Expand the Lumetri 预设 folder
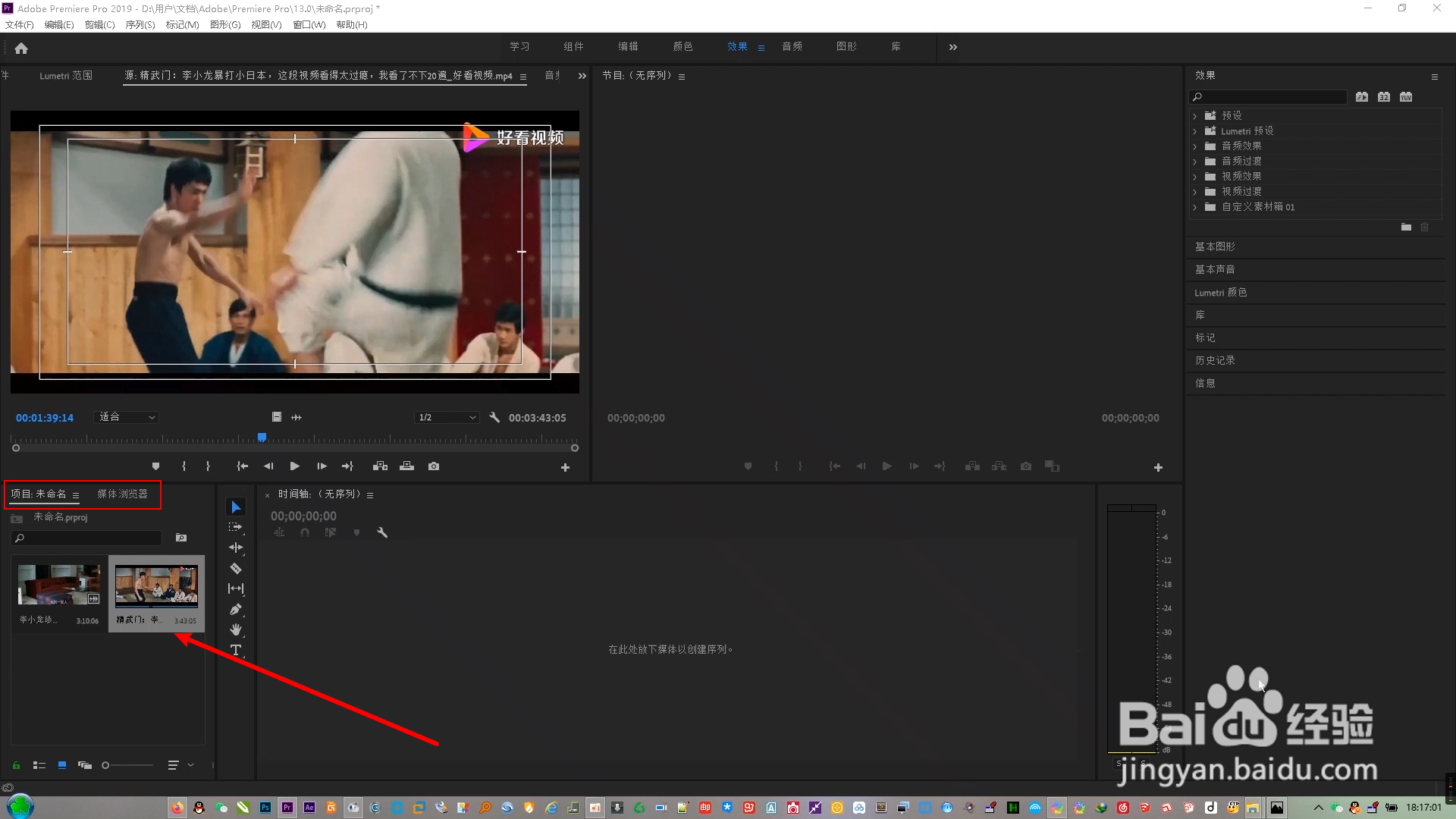 [1195, 131]
